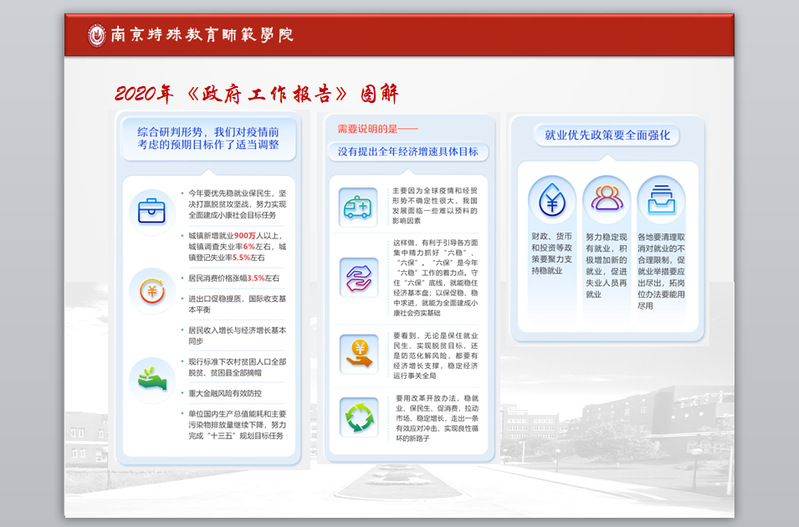Click the red 需要说明的是 text

click(x=377, y=128)
